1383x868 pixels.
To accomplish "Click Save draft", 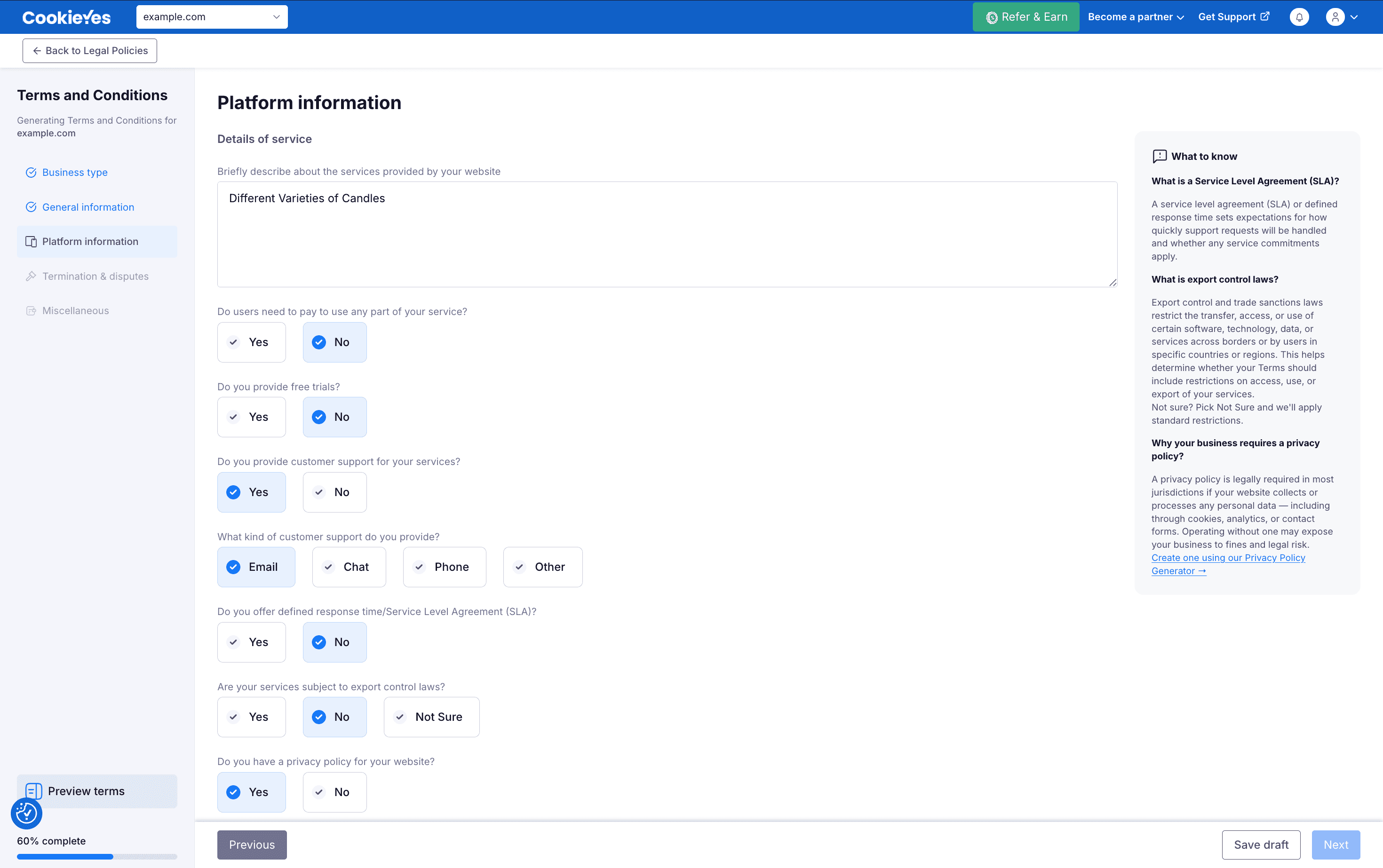I will (1261, 845).
